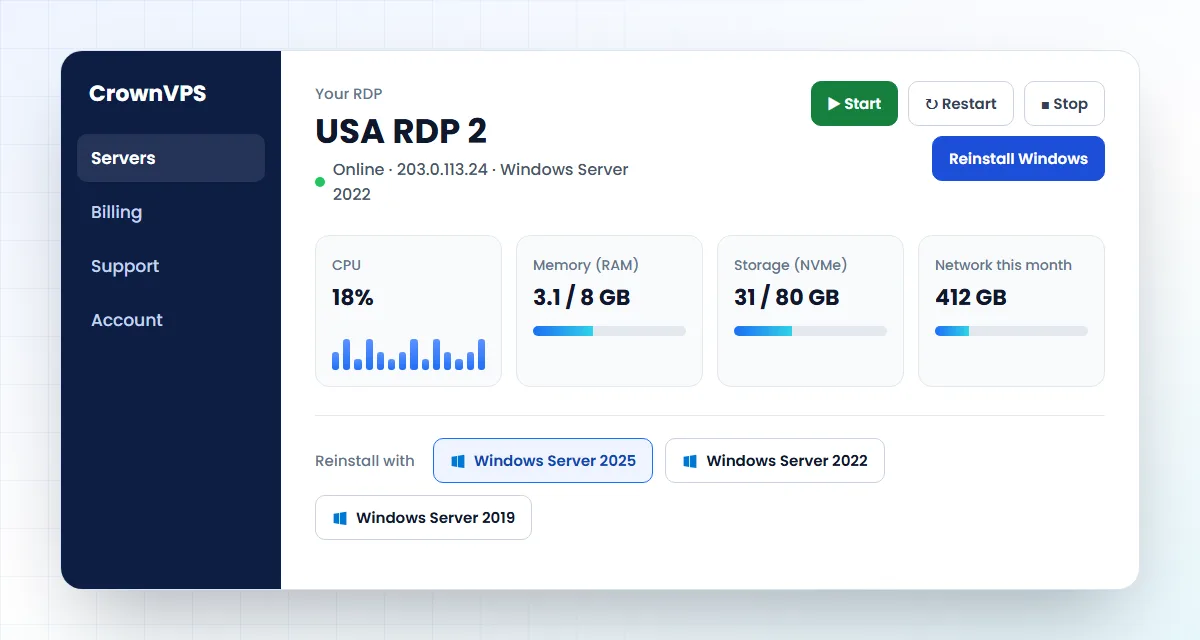This screenshot has height=640, width=1200.
Task: Click the CPU usage bar chart
Action: coord(408,354)
